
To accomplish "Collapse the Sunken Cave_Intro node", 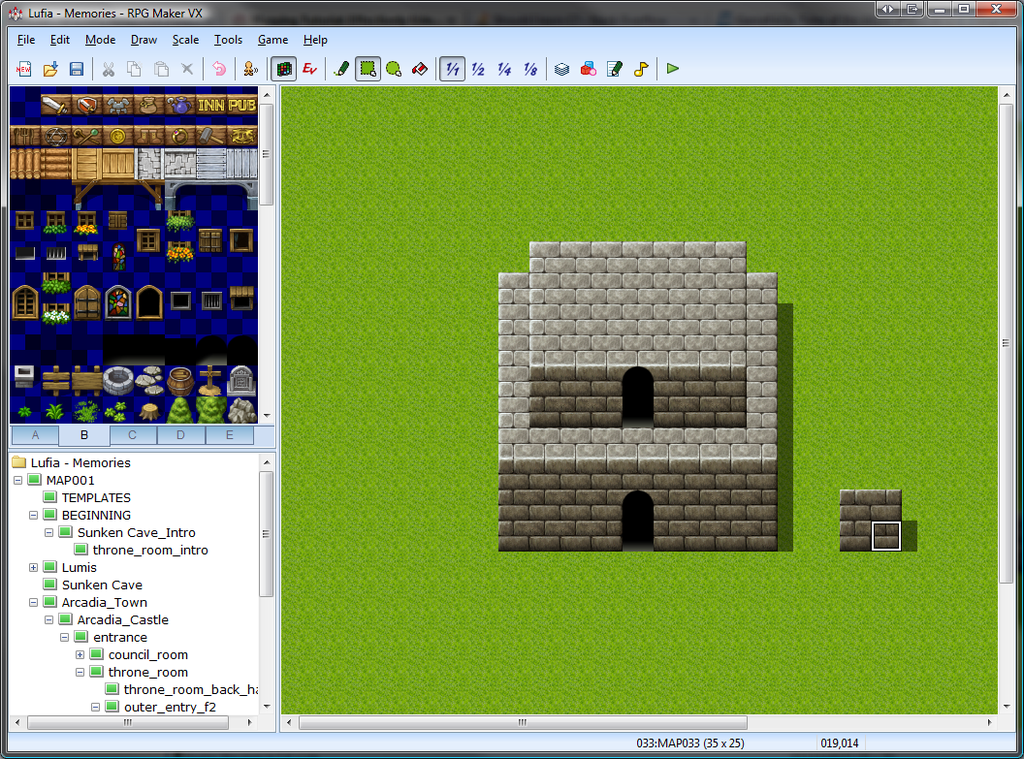I will coord(49,532).
